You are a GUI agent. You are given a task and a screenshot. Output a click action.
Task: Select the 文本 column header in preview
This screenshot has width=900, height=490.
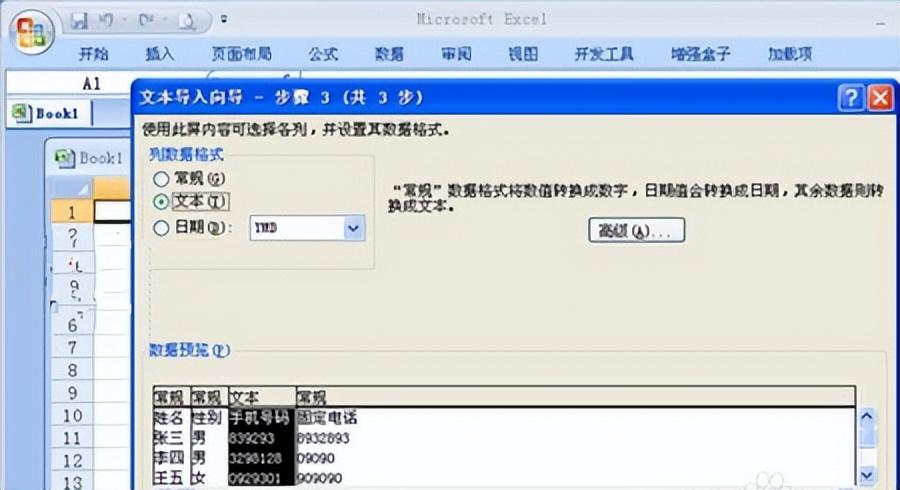(262, 397)
